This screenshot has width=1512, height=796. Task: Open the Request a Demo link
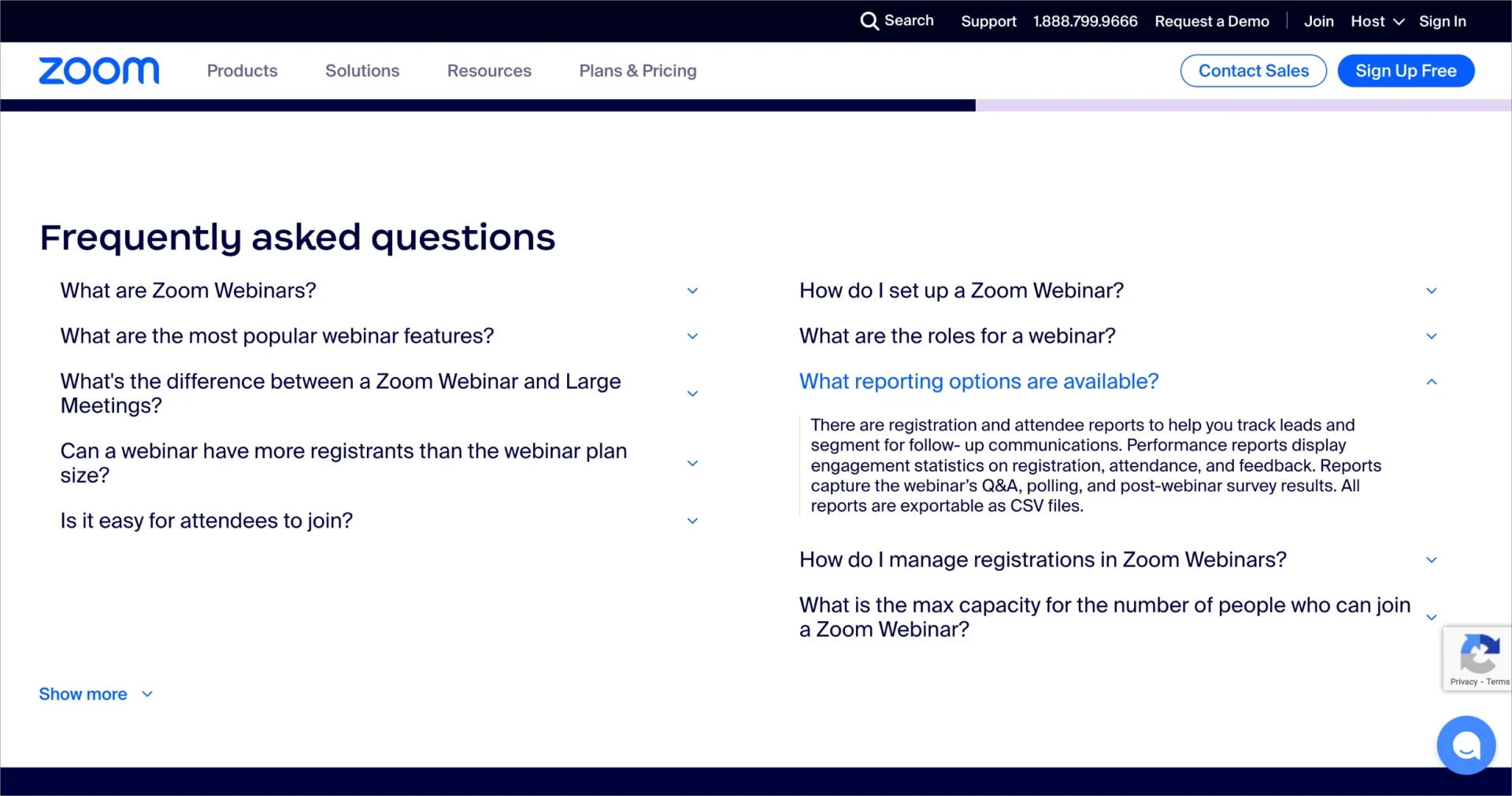(1211, 21)
